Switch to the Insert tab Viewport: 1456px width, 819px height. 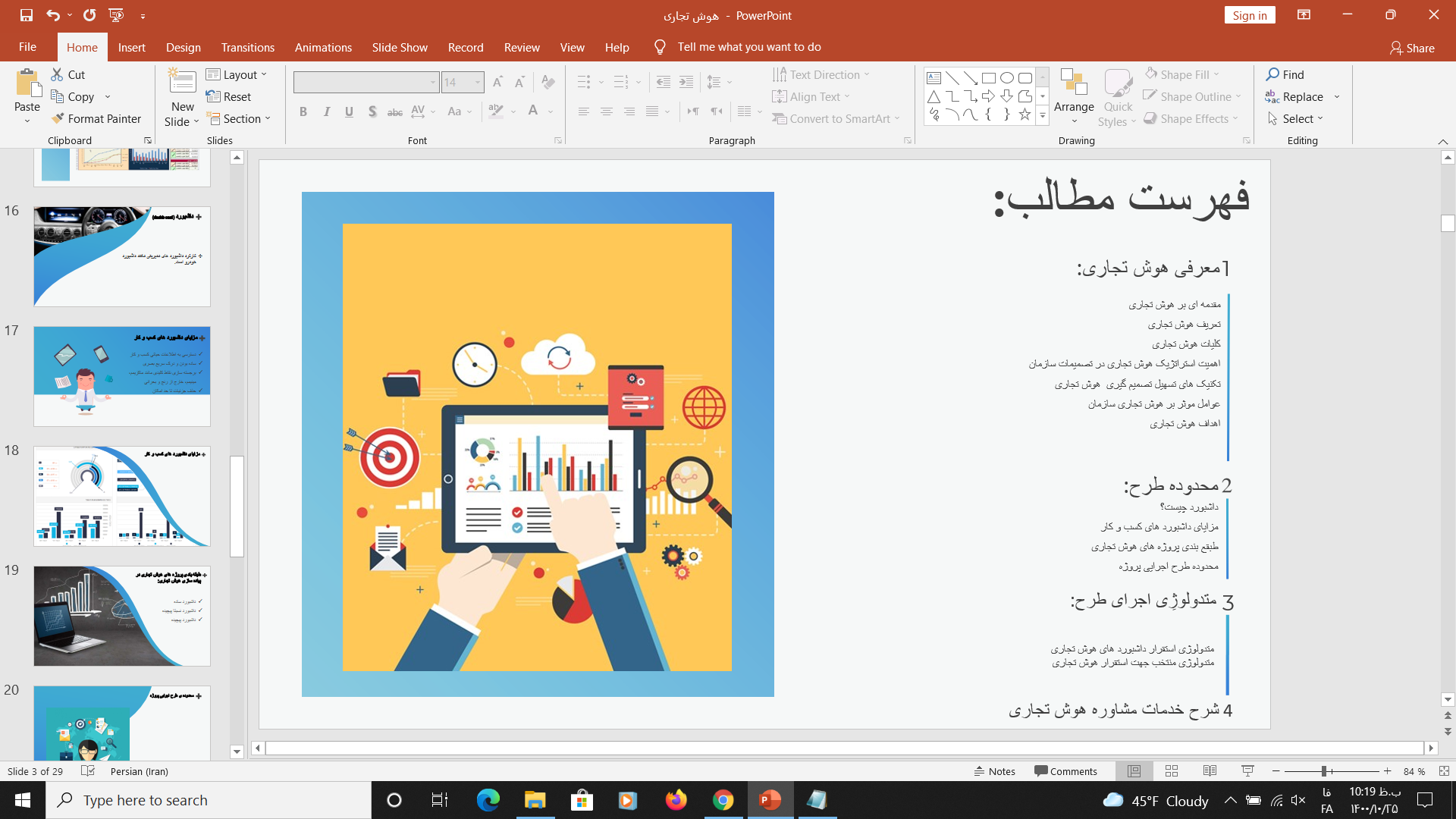point(131,47)
